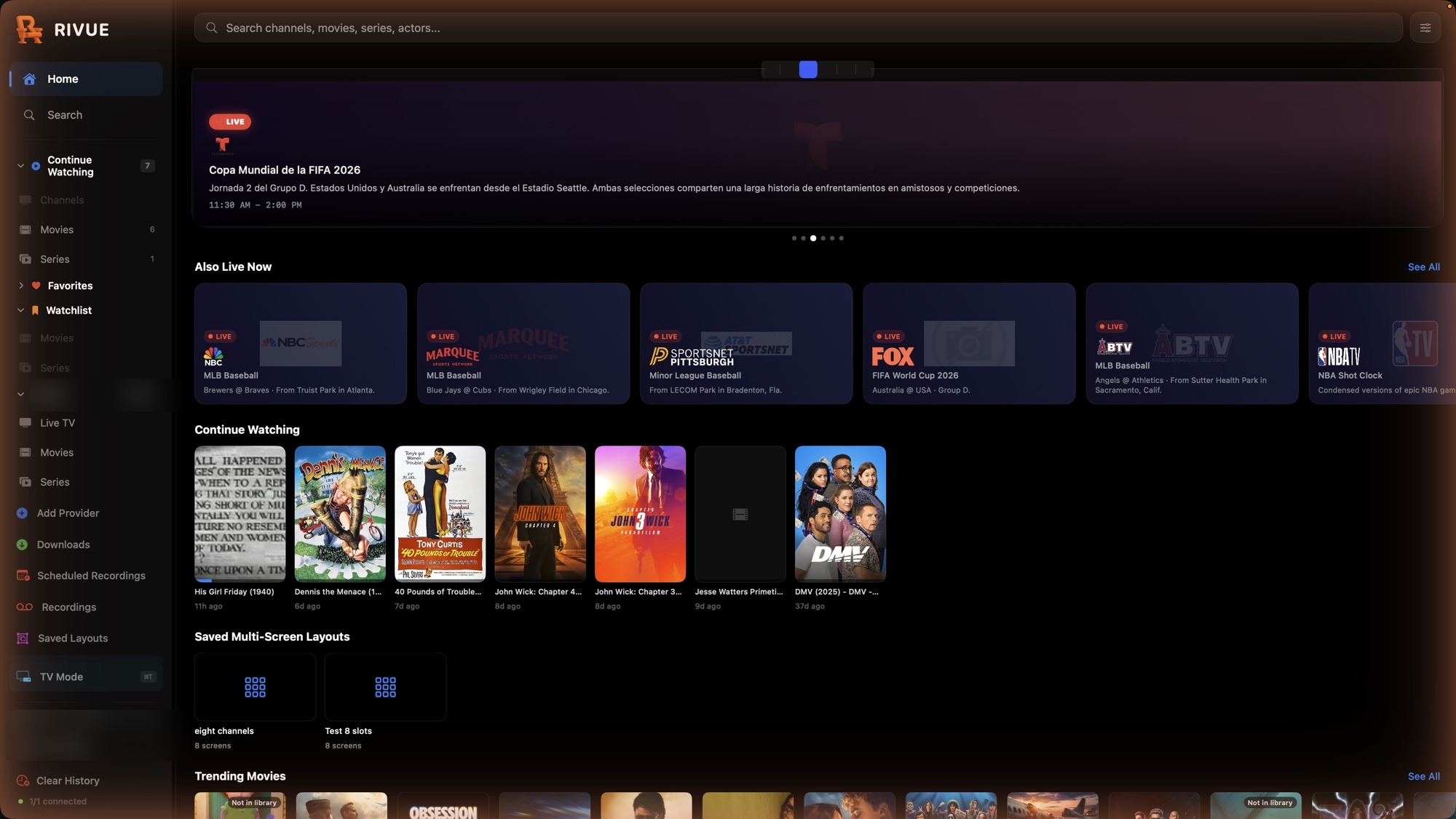Open Search in the sidebar
Viewport: 1456px width, 819px height.
[86, 115]
